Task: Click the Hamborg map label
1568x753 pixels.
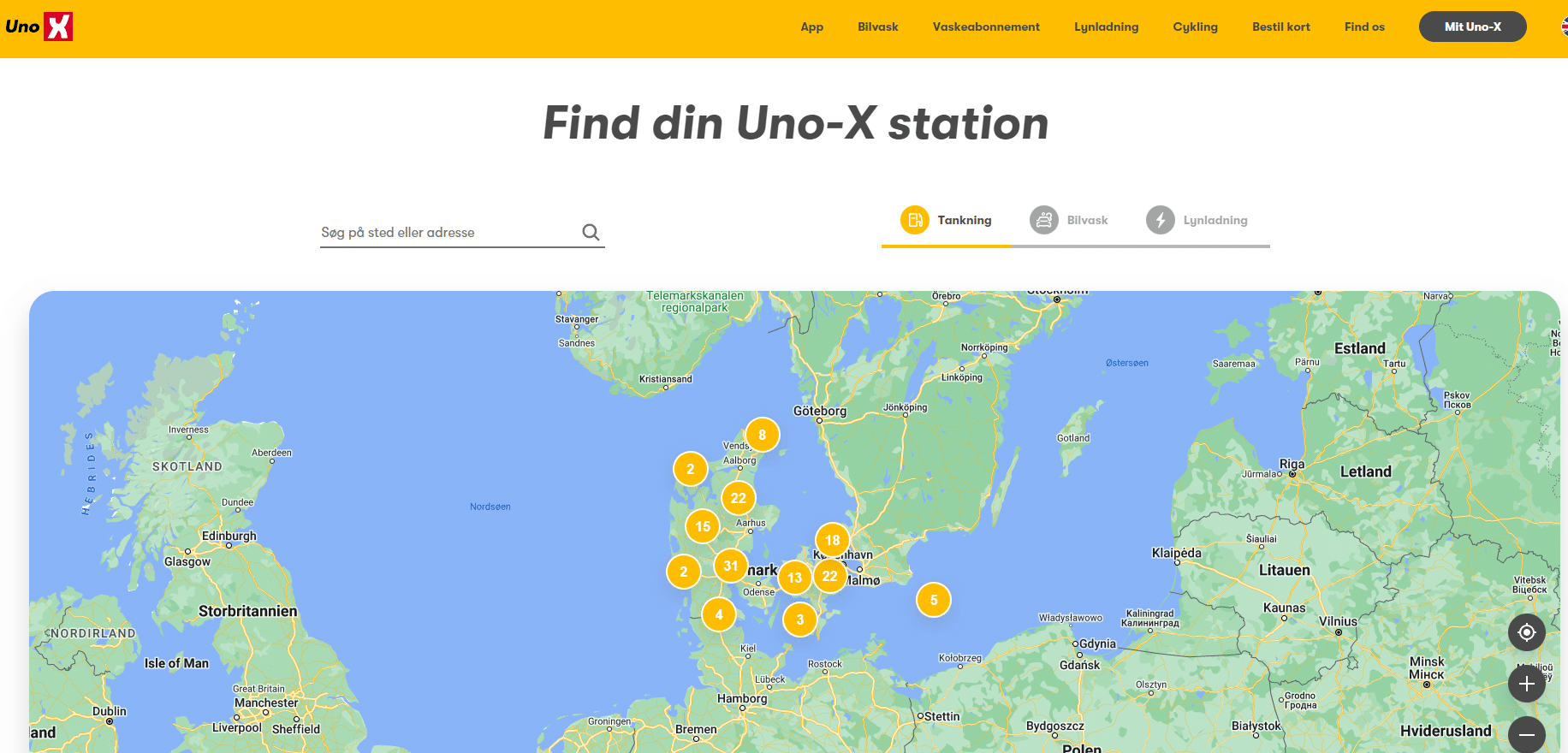Action: (742, 698)
